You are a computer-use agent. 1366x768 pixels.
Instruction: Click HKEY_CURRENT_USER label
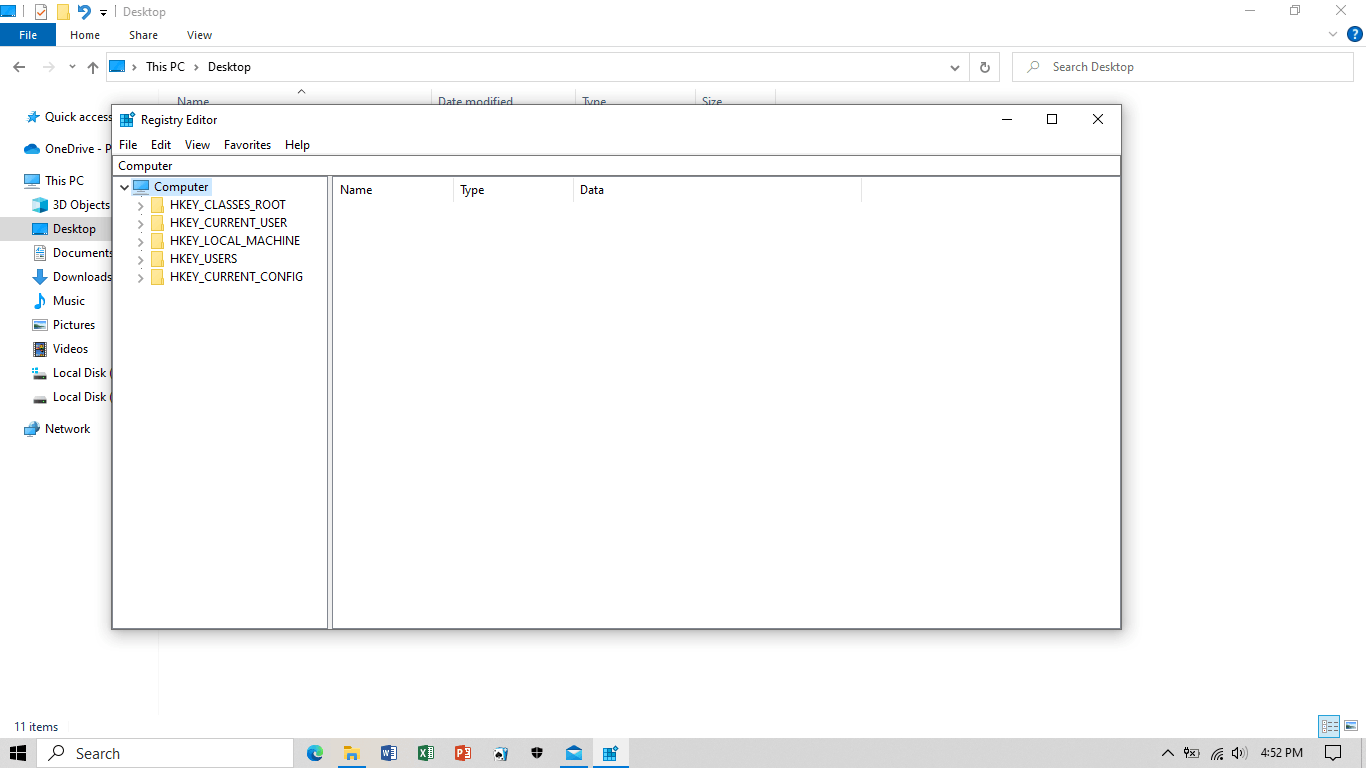click(228, 223)
